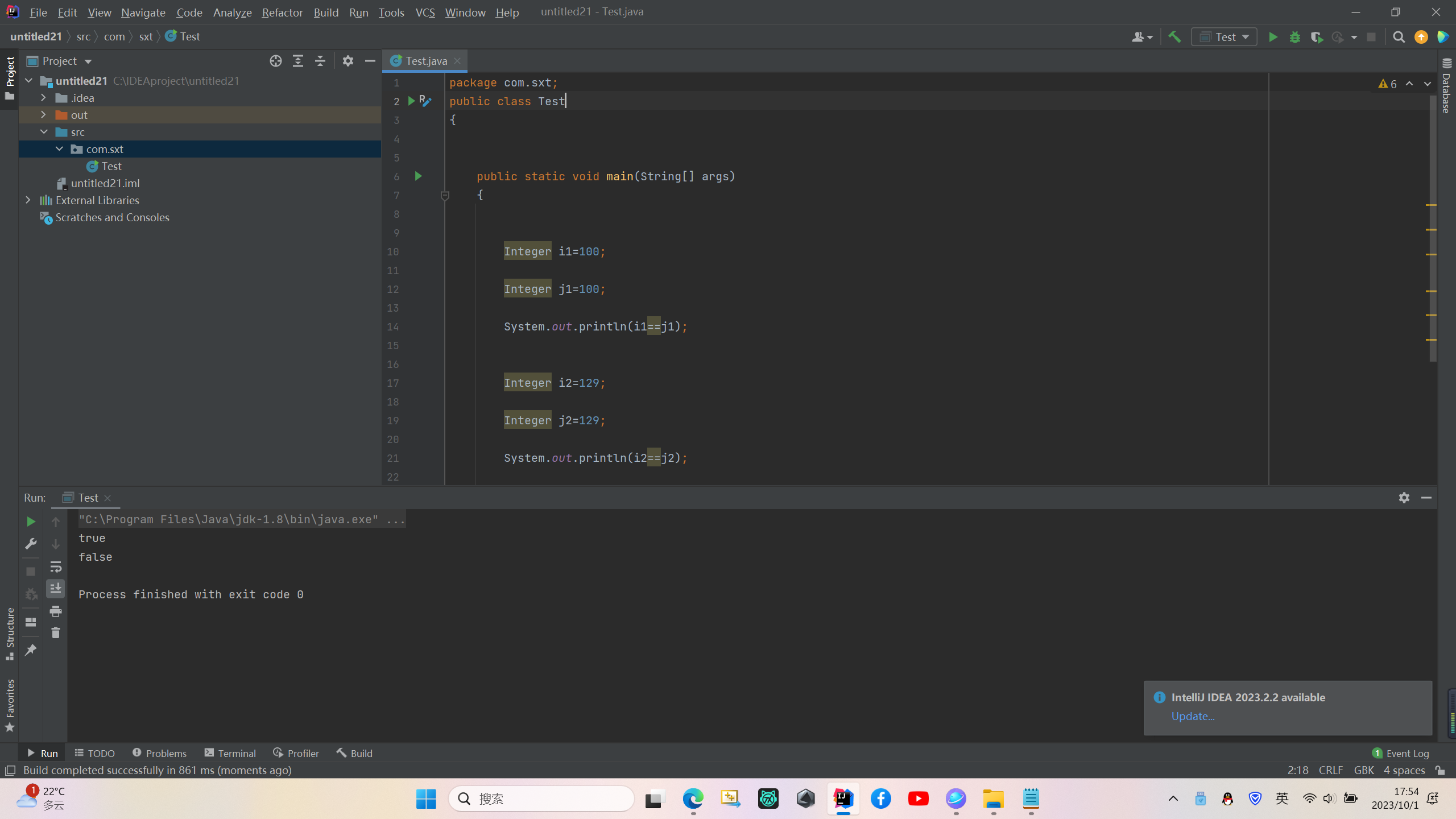Open the Test run configuration dropdown
1456x819 pixels.
[x=1225, y=37]
